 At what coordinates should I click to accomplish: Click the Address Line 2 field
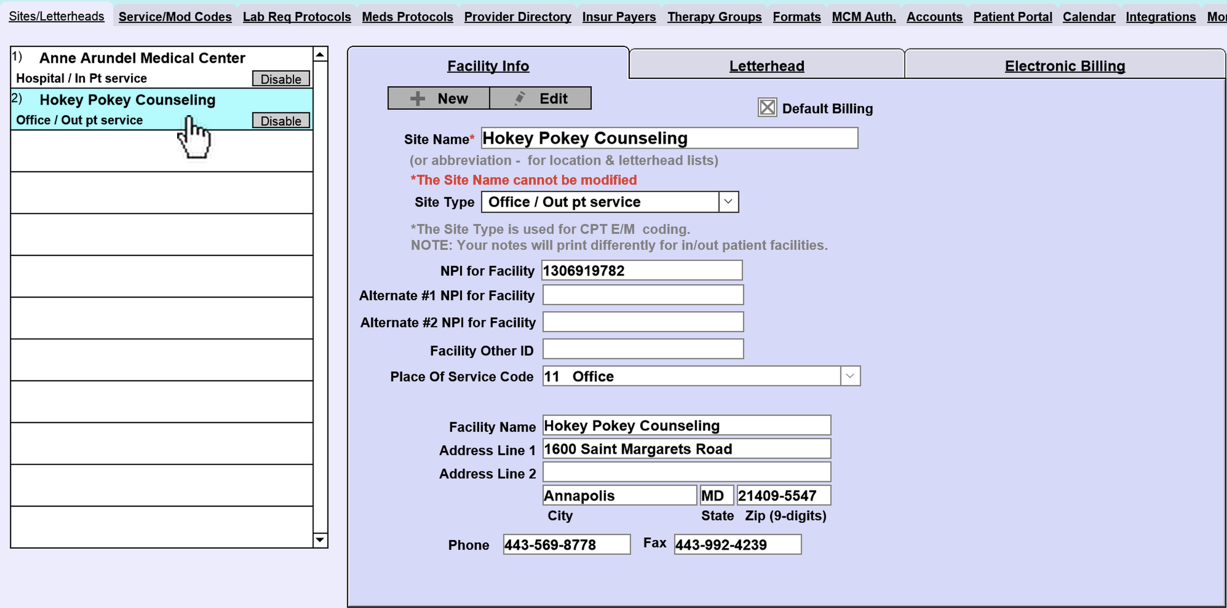686,472
